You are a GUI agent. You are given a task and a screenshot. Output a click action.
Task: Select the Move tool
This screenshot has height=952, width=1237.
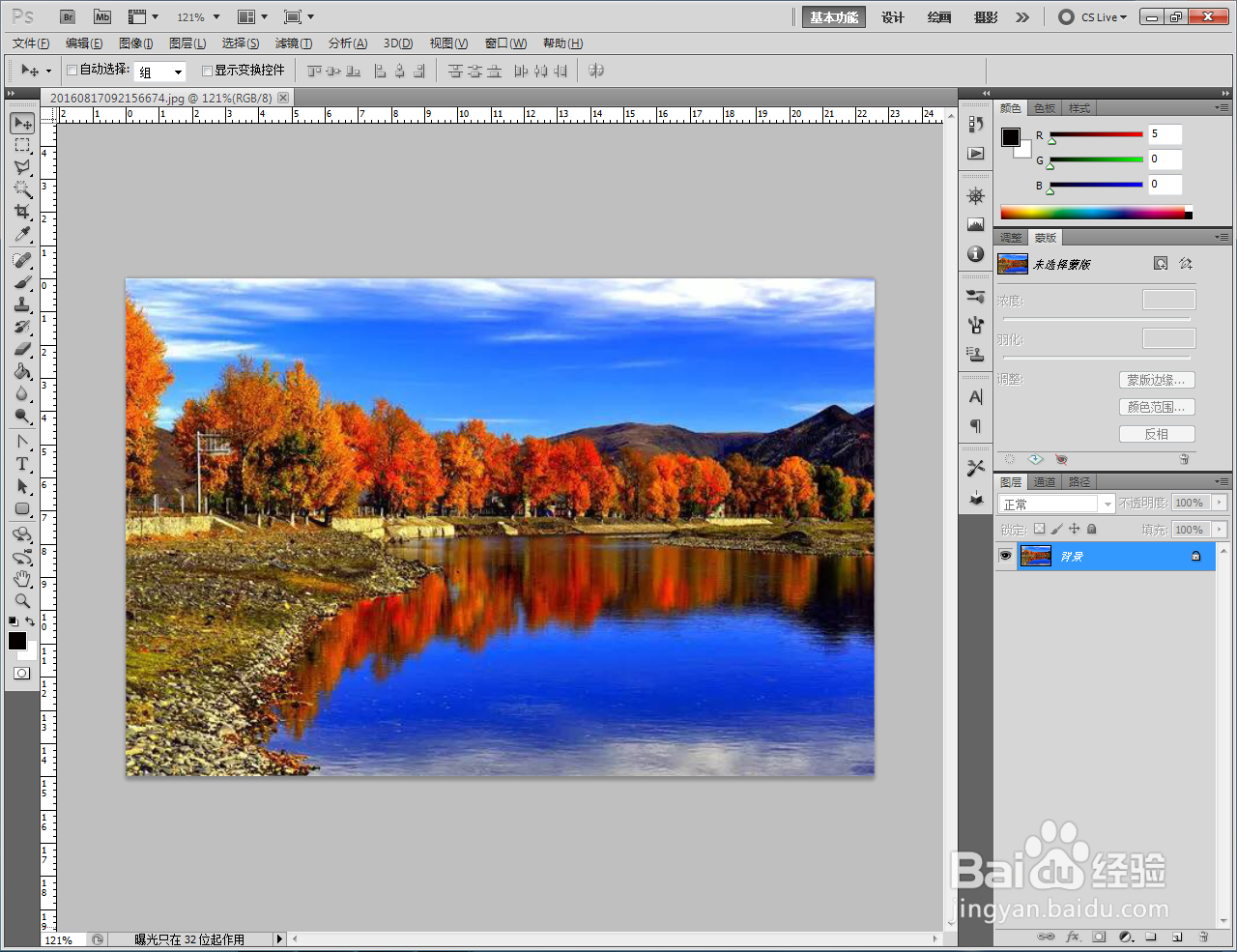pyautogui.click(x=22, y=124)
